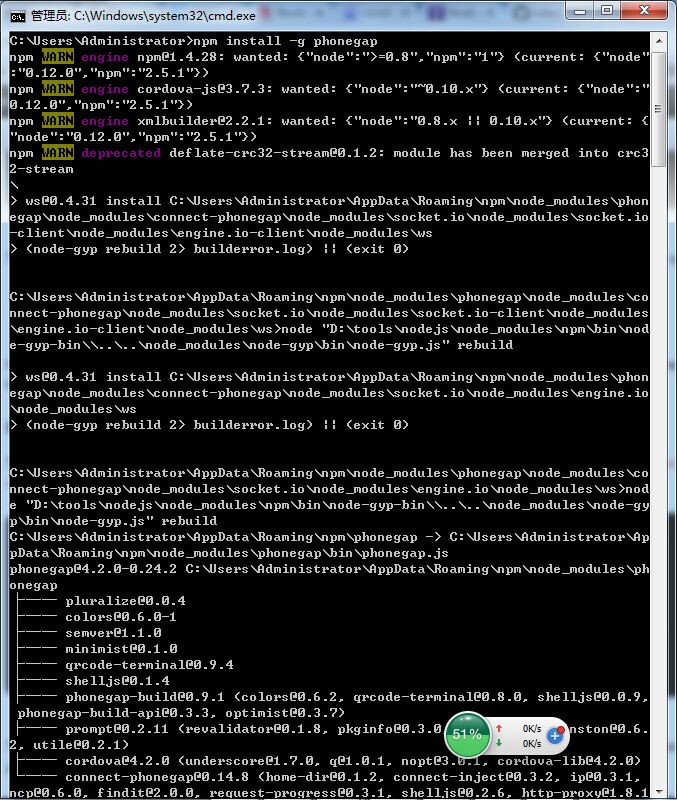Click 'xmlbuilder@2.2.1' in the warning line
677x800 pixels.
(205, 121)
